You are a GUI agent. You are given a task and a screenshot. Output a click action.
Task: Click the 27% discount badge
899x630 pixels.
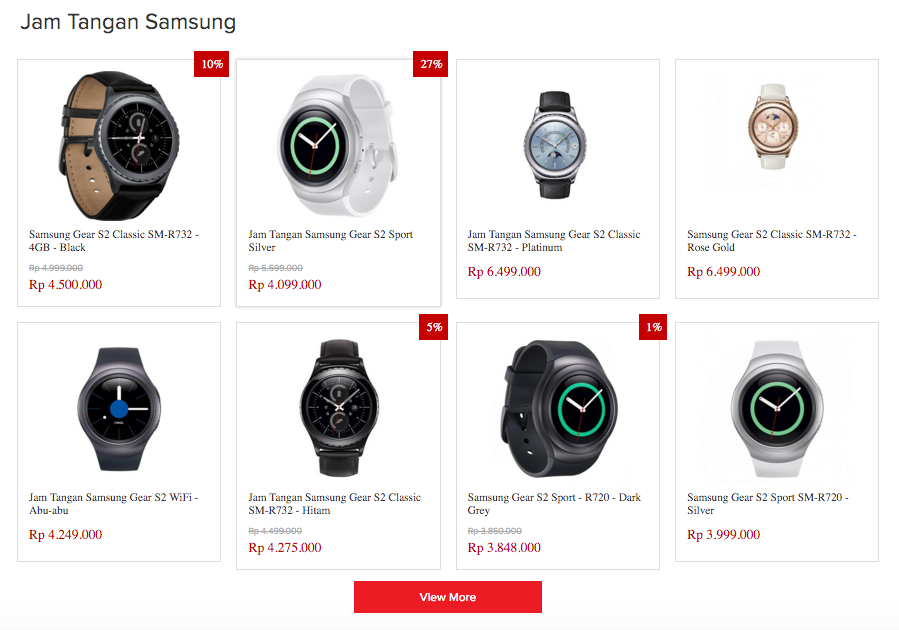pyautogui.click(x=431, y=64)
